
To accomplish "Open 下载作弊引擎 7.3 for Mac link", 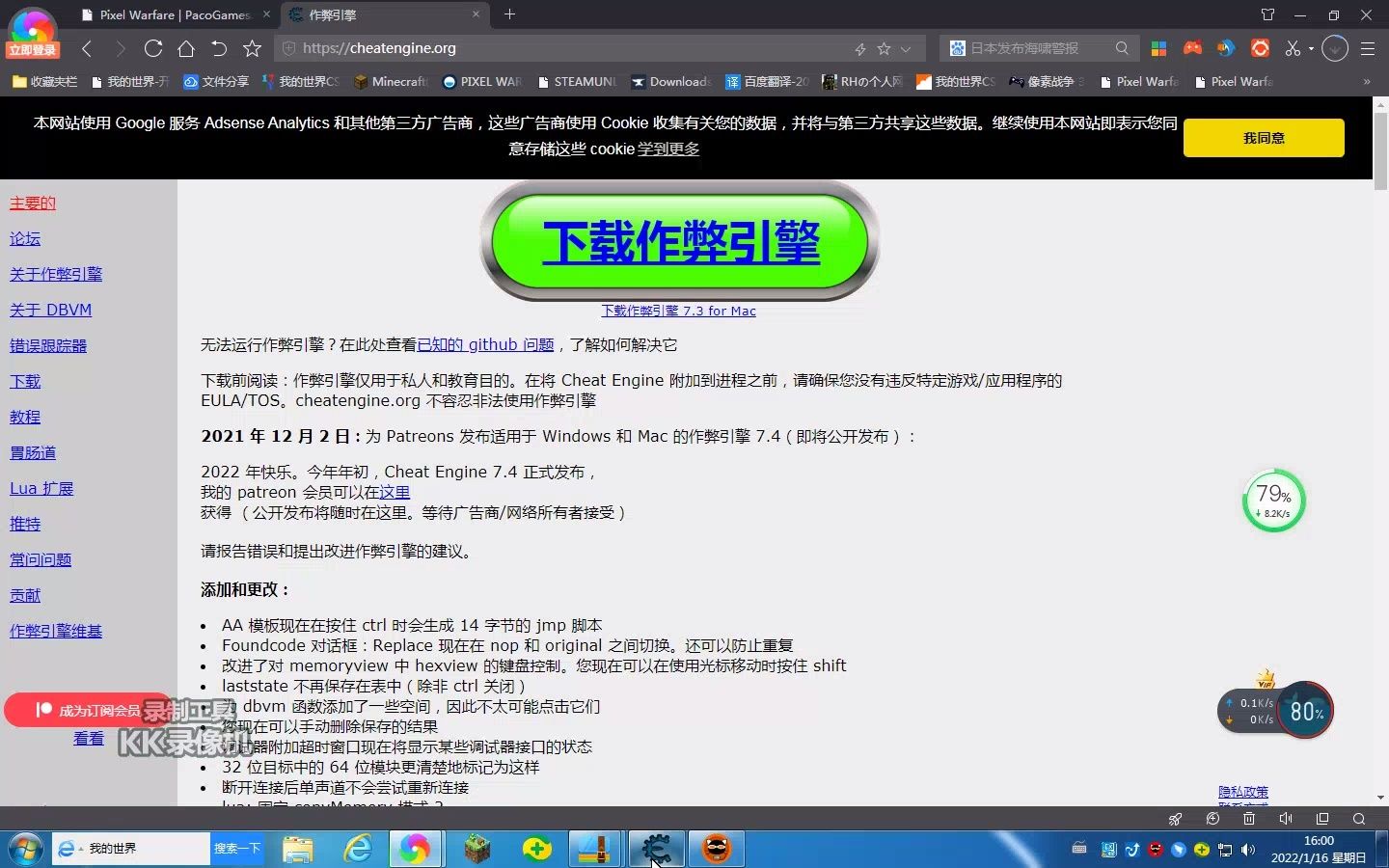I will click(x=678, y=311).
